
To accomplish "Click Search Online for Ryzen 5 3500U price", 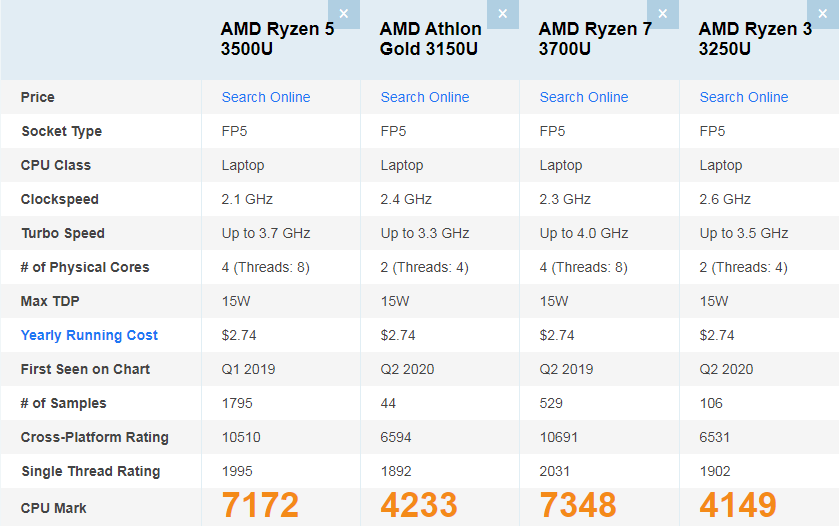I will [265, 97].
